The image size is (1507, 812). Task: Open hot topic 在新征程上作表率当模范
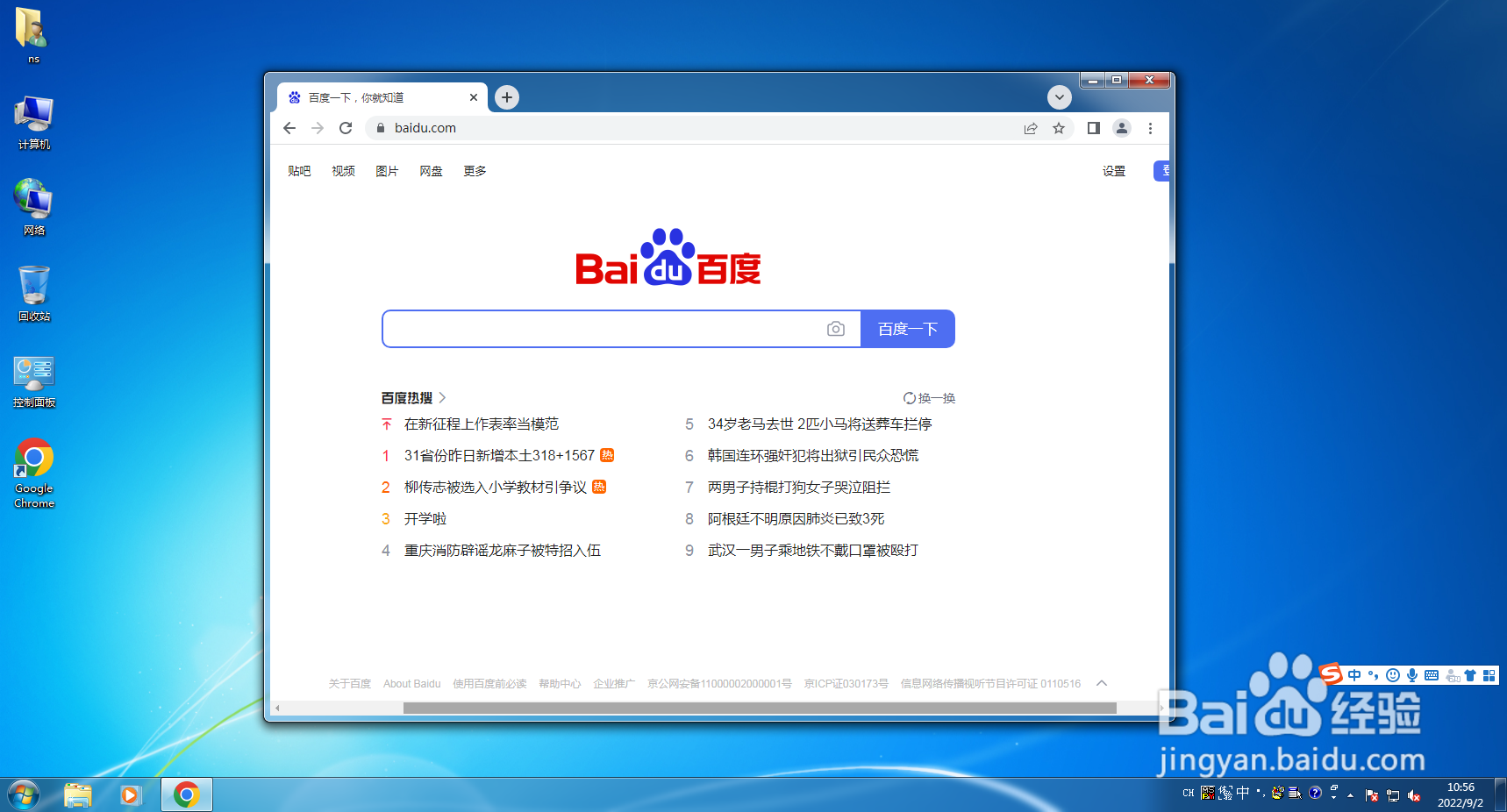(x=482, y=424)
